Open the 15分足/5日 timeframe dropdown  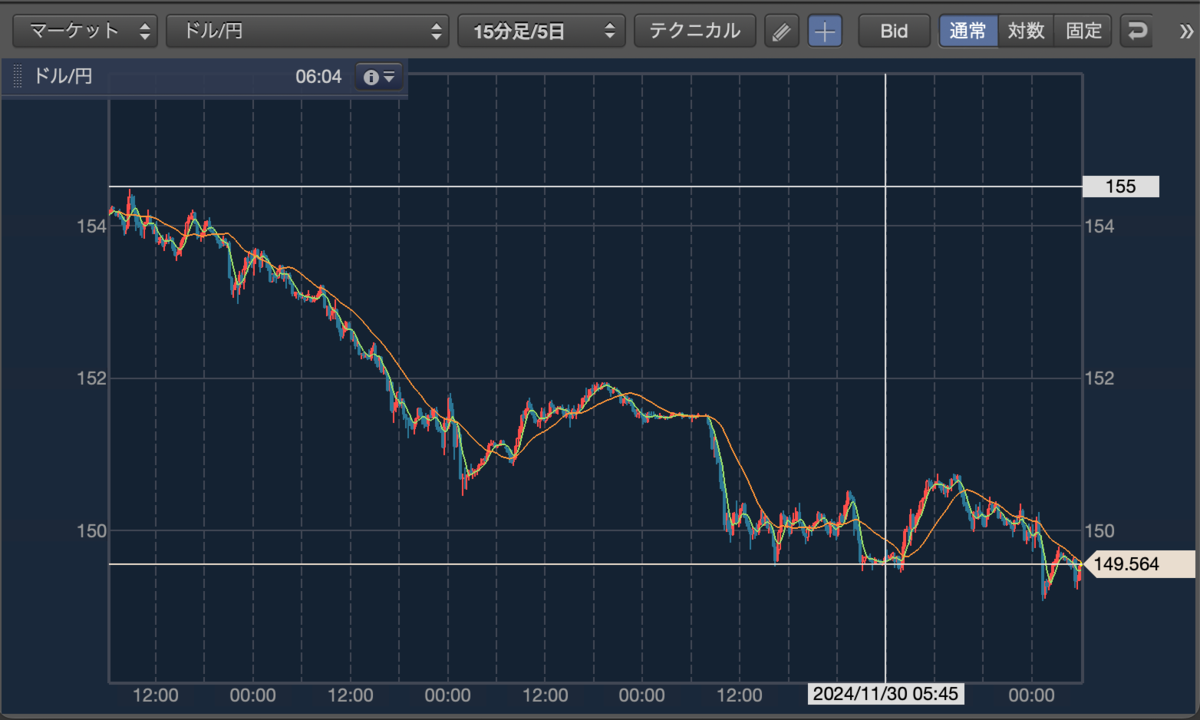point(541,31)
